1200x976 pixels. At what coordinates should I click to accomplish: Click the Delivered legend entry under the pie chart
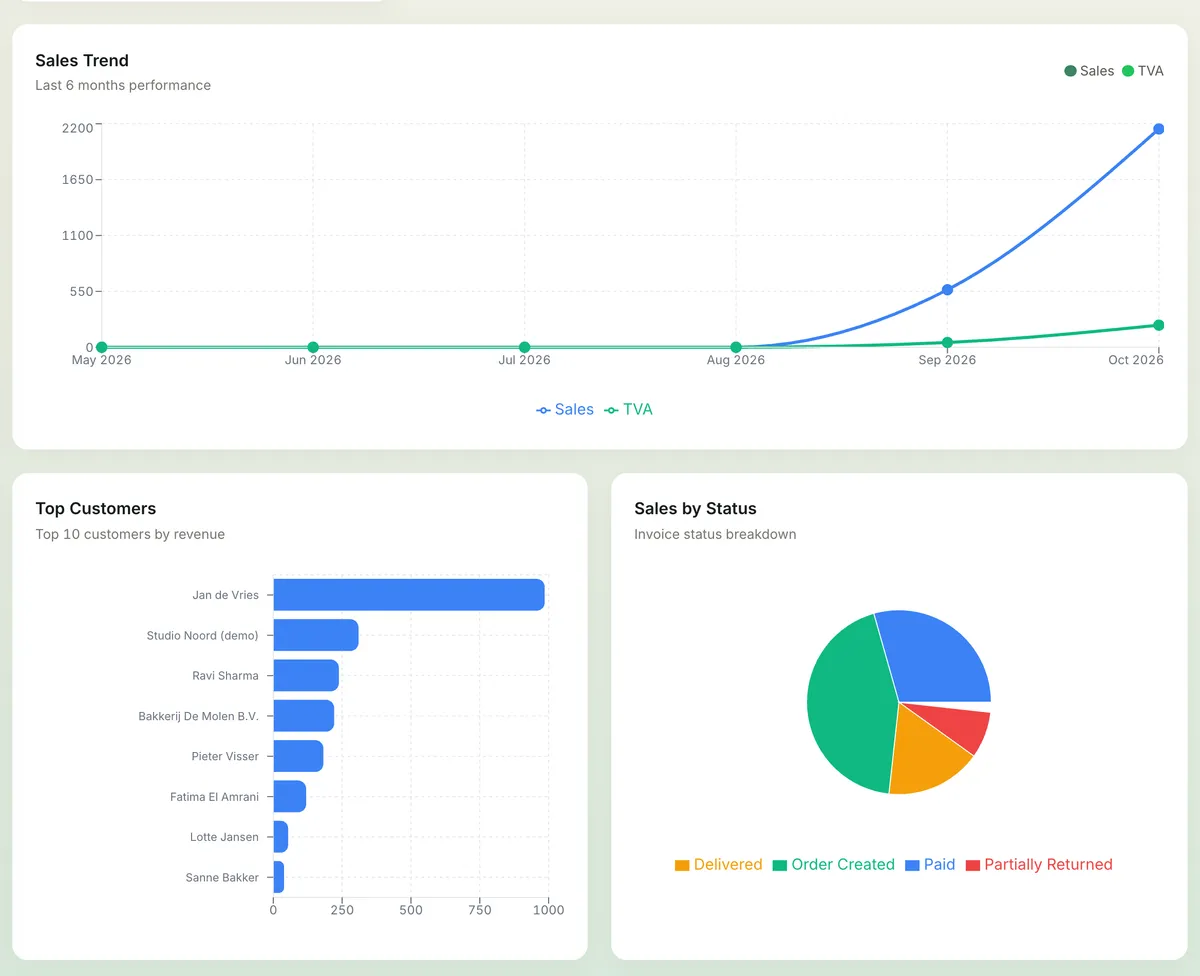click(x=719, y=865)
